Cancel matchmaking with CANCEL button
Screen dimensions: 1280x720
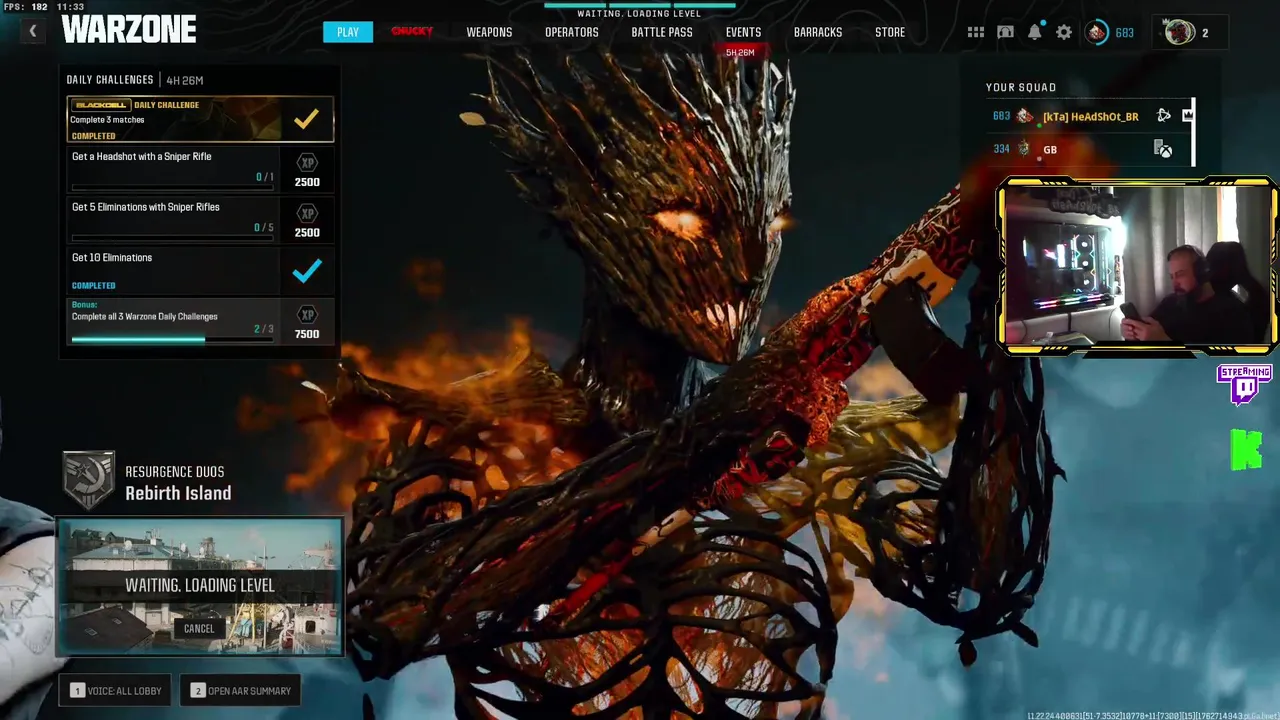199,628
